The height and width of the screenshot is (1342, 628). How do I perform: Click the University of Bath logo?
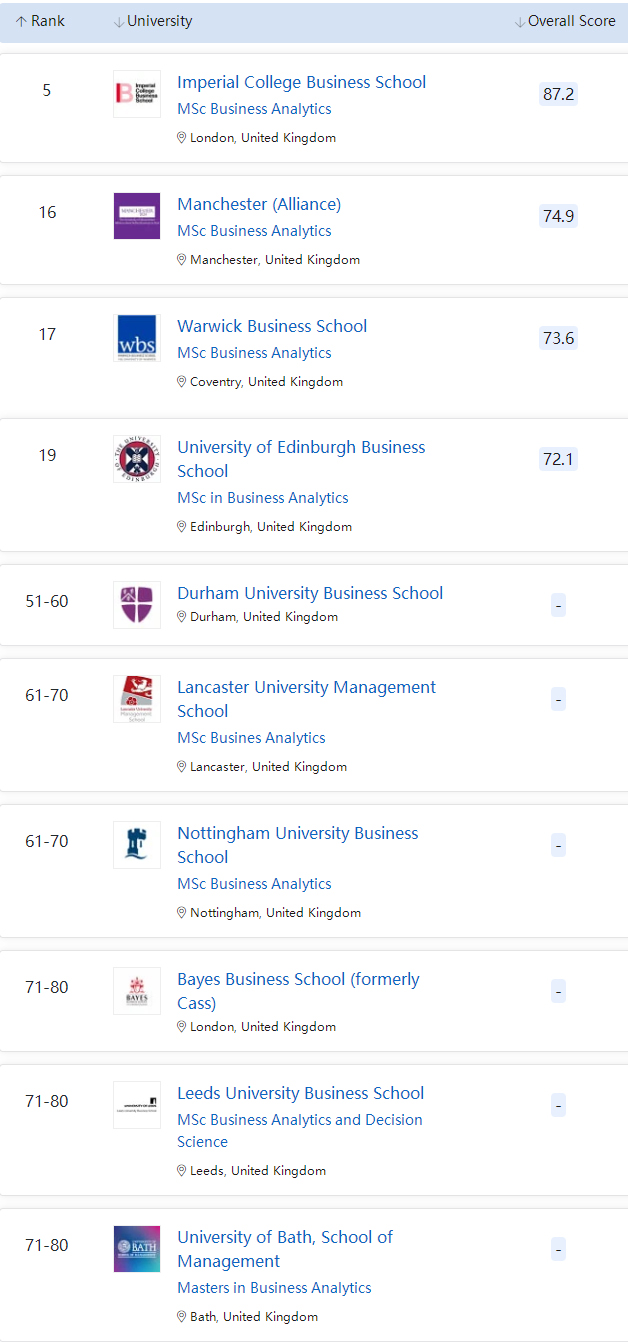click(x=137, y=1249)
